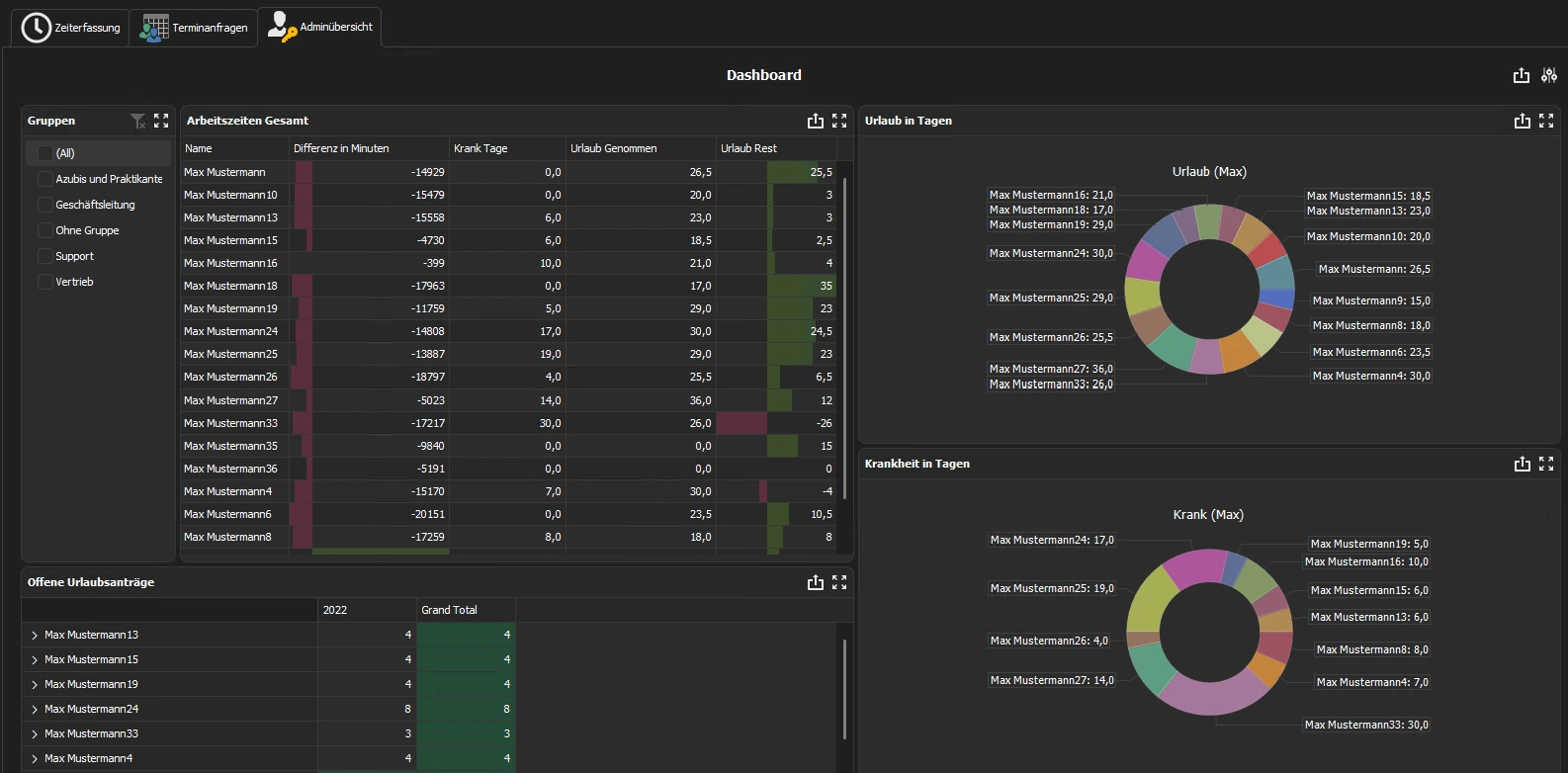Toggle the Geschäftsleitung checkbox
Viewport: 1568px width, 773px height.
pyautogui.click(x=44, y=205)
